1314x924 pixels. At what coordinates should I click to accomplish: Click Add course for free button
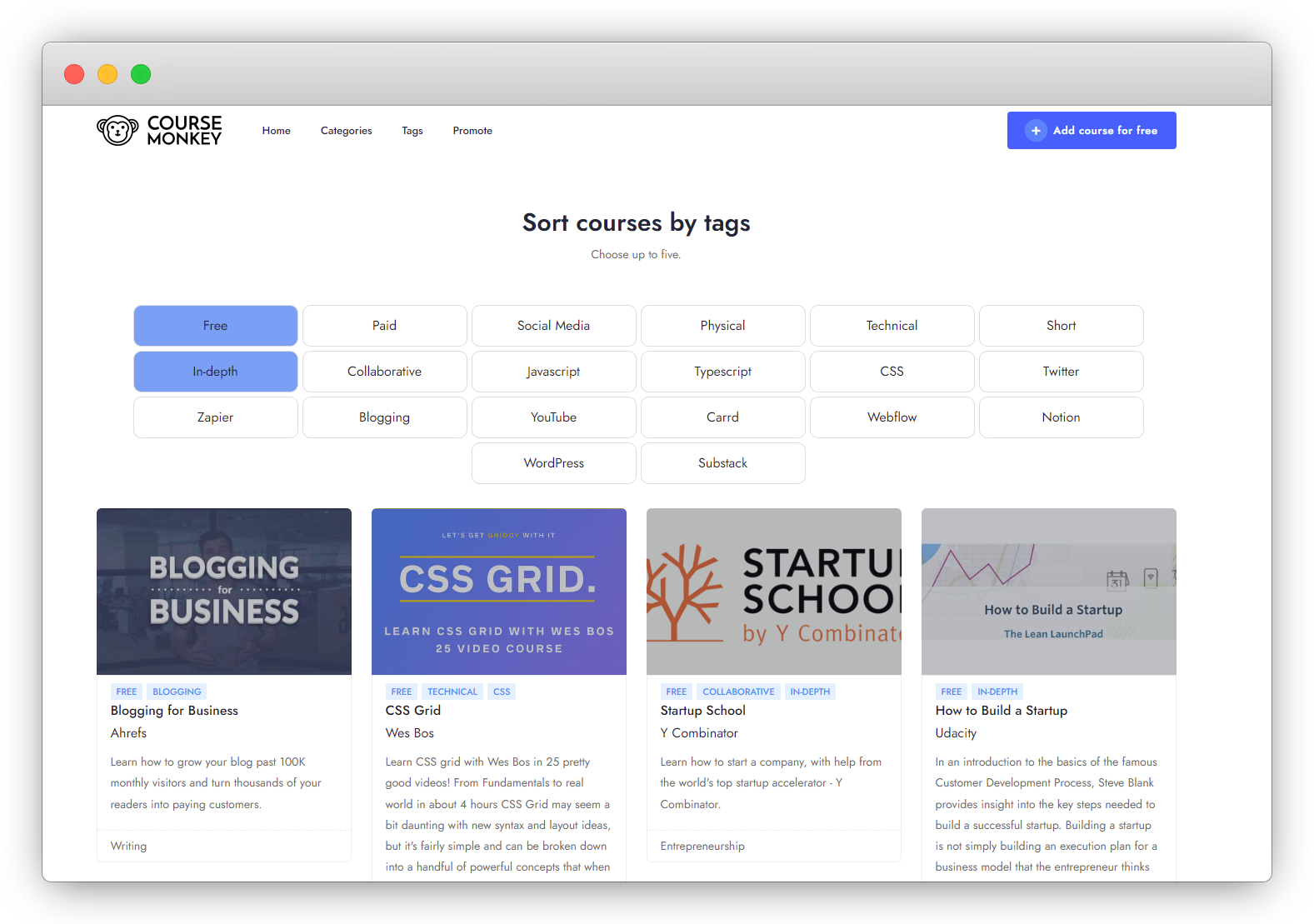point(1092,131)
